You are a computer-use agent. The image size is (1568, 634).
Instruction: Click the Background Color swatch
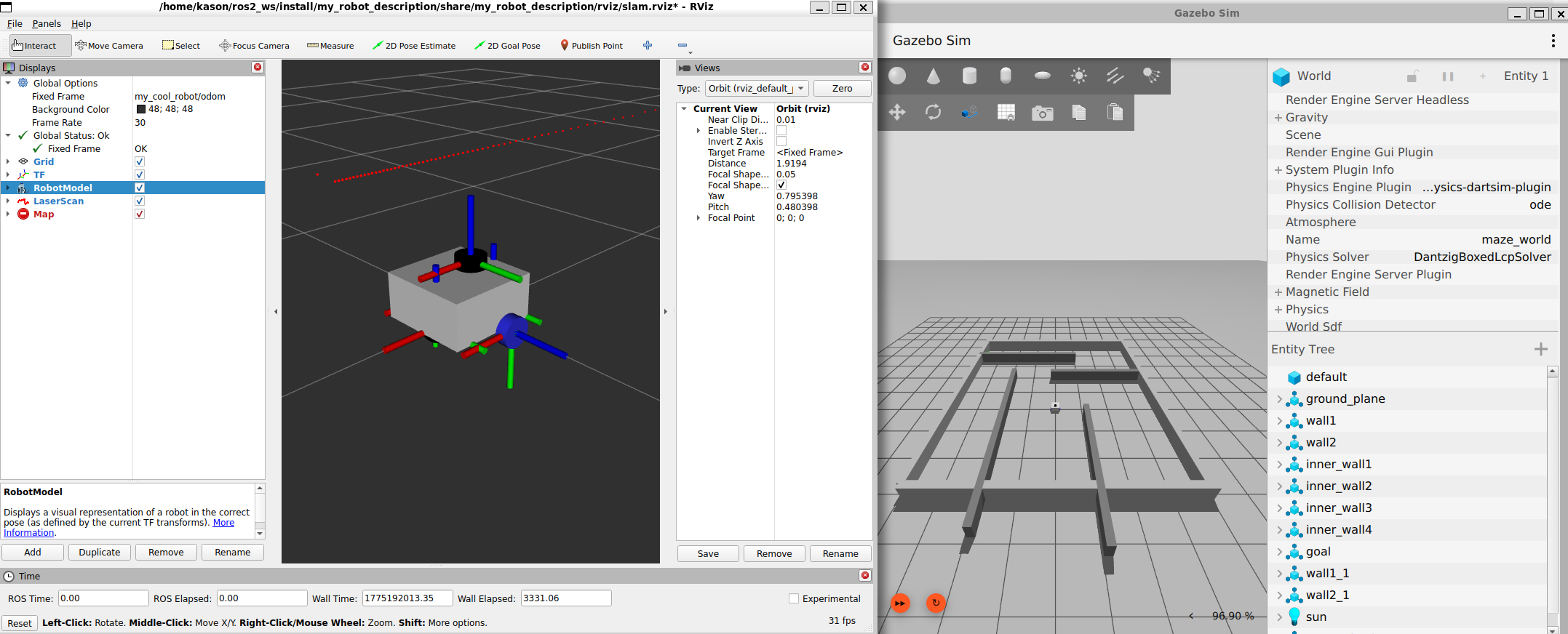pos(141,109)
